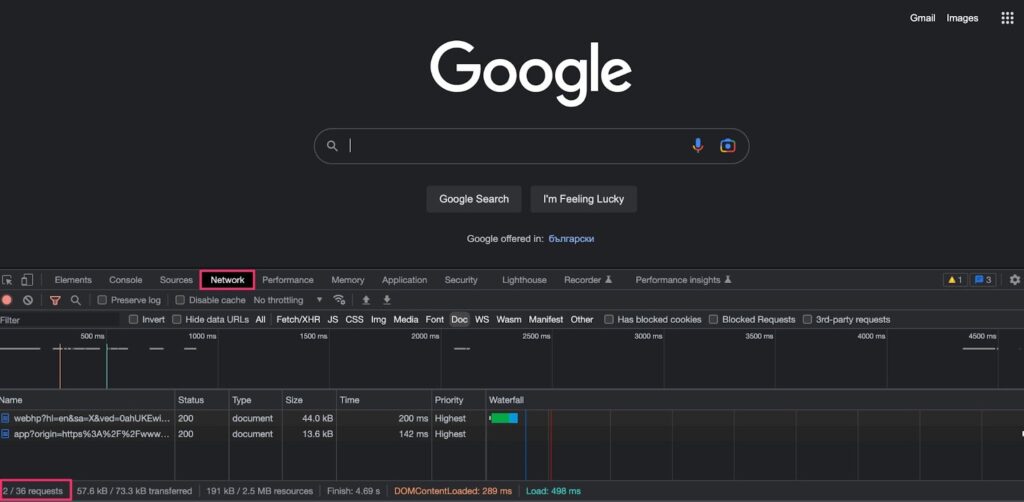The height and width of the screenshot is (502, 1024).
Task: Switch to the Console tab
Action: tap(125, 280)
